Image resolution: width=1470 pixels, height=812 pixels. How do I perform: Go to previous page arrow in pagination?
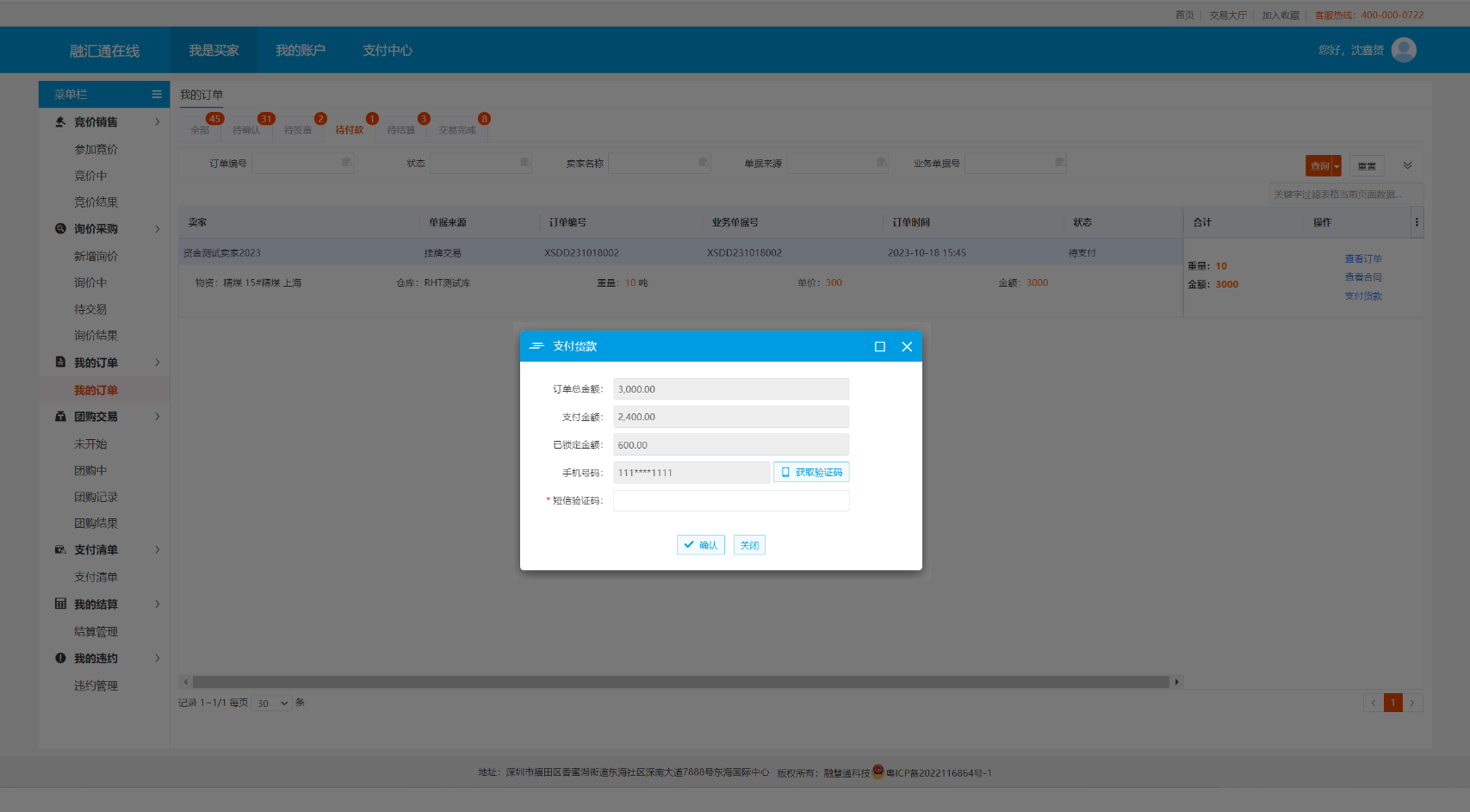click(x=1374, y=703)
